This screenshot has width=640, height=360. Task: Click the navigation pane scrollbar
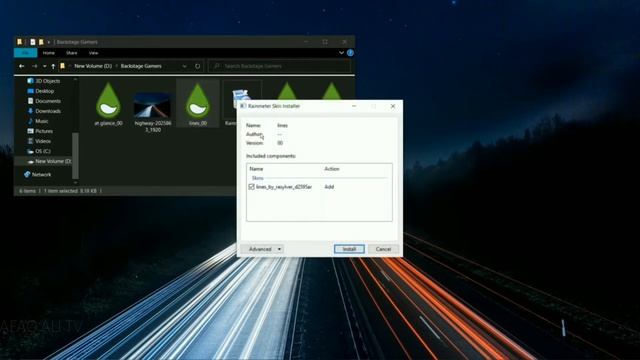click(x=75, y=155)
